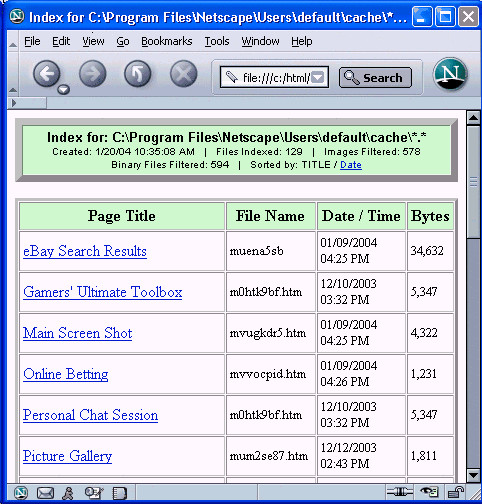The height and width of the screenshot is (504, 482).
Task: Go back with the Back arrow button
Action: click(x=47, y=74)
